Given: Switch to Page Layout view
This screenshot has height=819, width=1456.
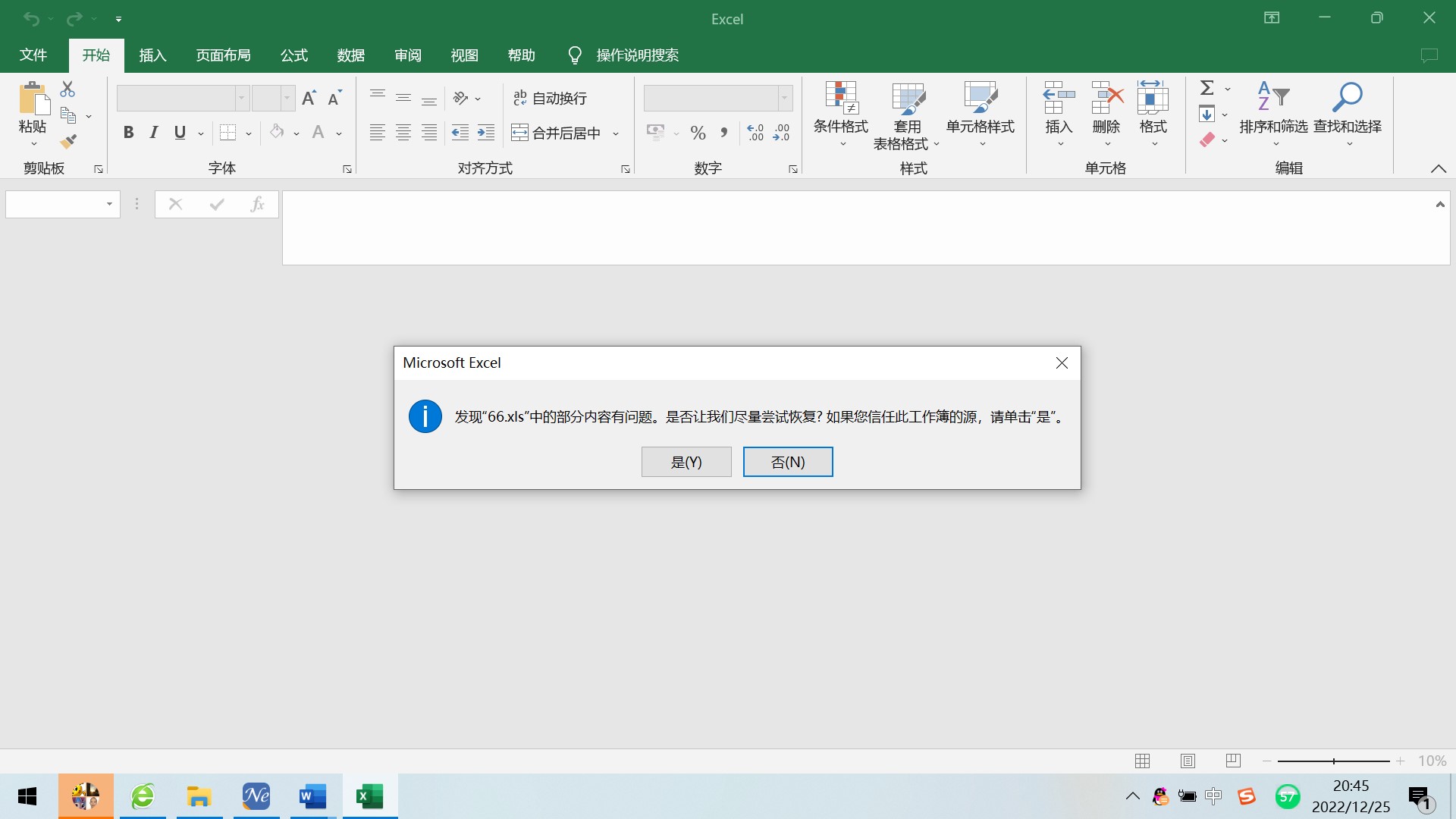Looking at the screenshot, I should (x=1188, y=761).
